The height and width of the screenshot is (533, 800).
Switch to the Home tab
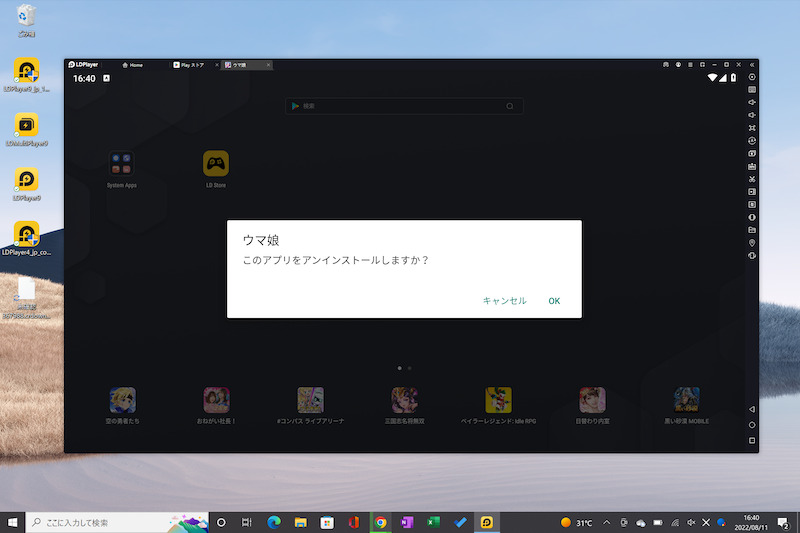click(x=133, y=65)
